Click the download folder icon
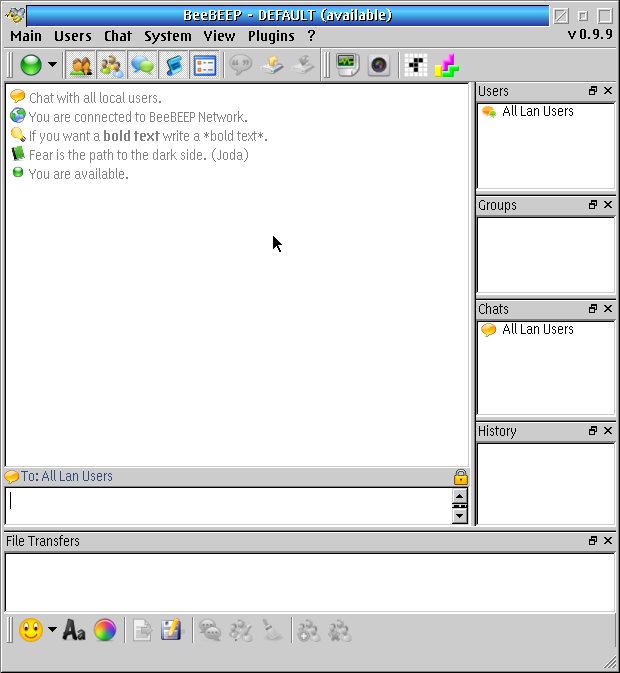Screen dimensions: 620x673 pos(303,65)
